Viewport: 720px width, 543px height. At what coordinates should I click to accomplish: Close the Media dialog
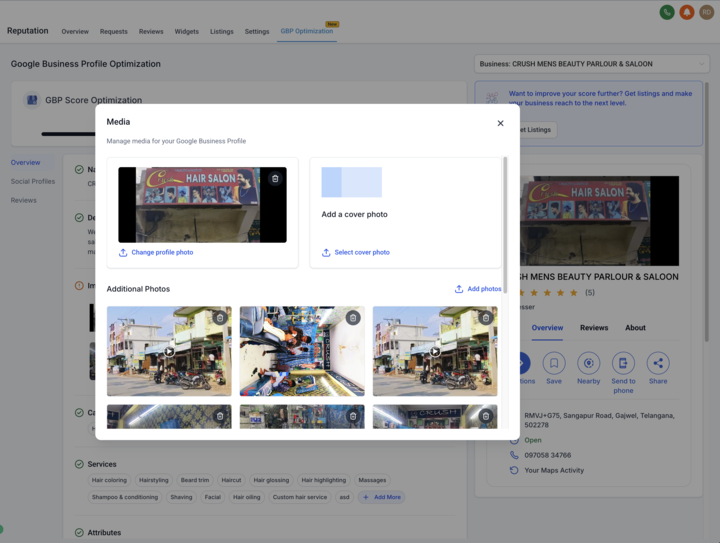pos(500,123)
